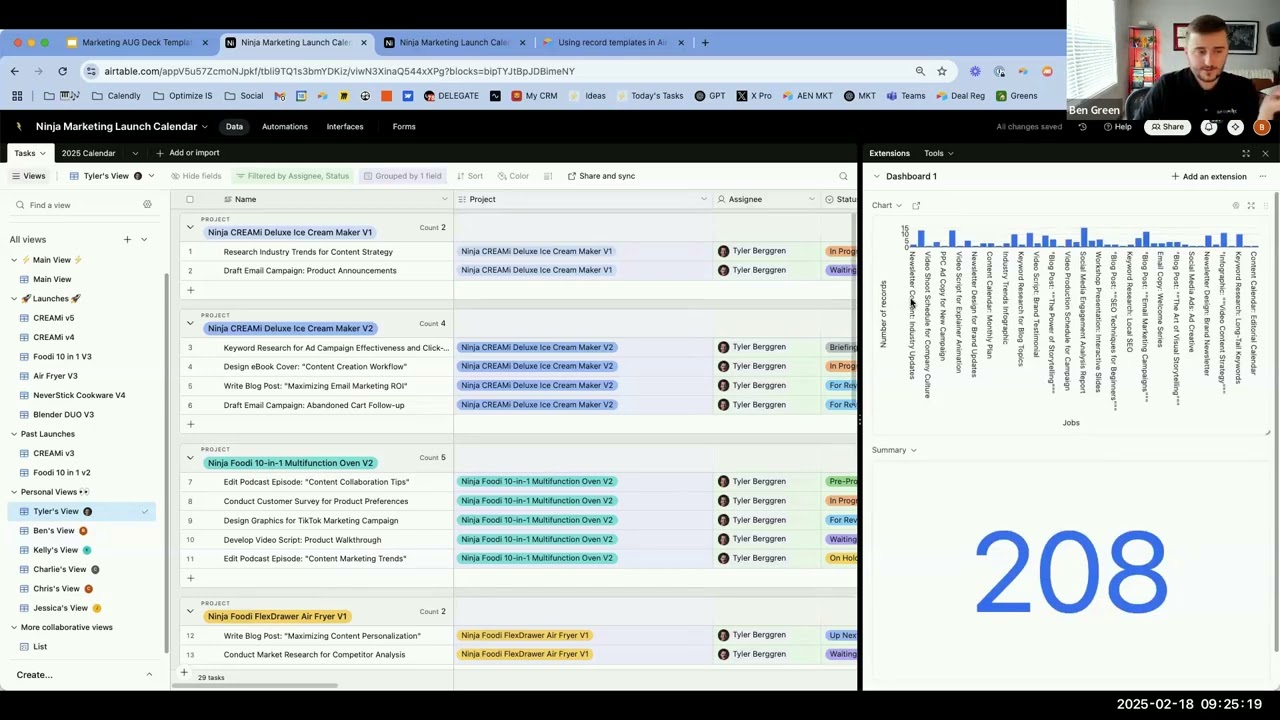Open the search icon in the view toolbar

pyautogui.click(x=843, y=176)
